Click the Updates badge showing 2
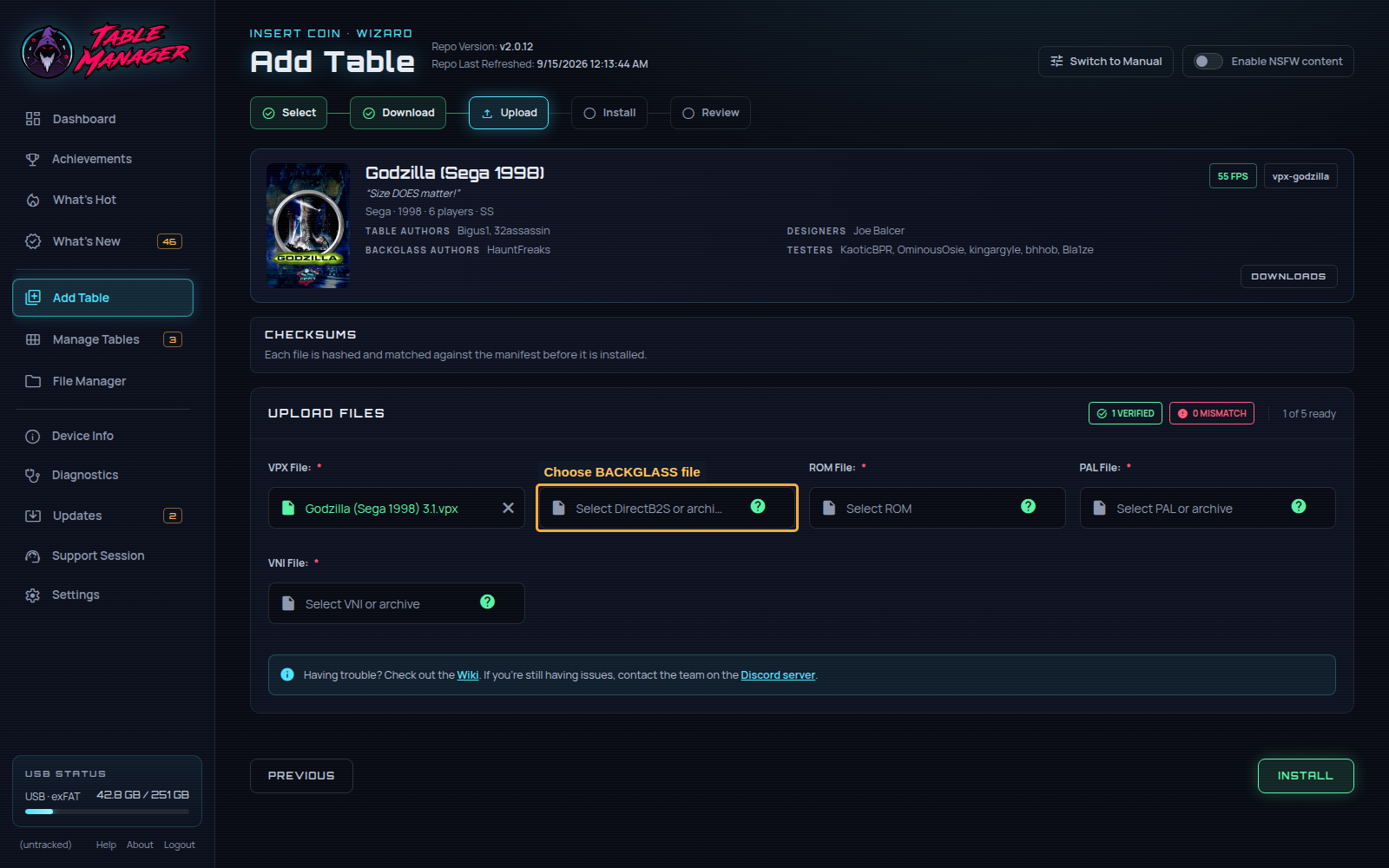This screenshot has width=1389, height=868. pyautogui.click(x=173, y=516)
